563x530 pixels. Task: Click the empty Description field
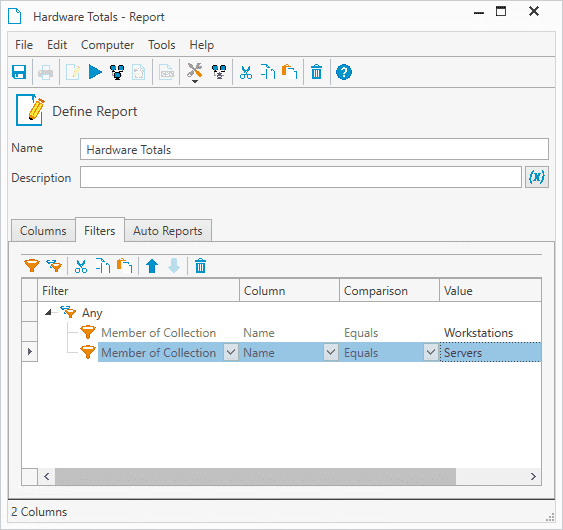tap(301, 177)
